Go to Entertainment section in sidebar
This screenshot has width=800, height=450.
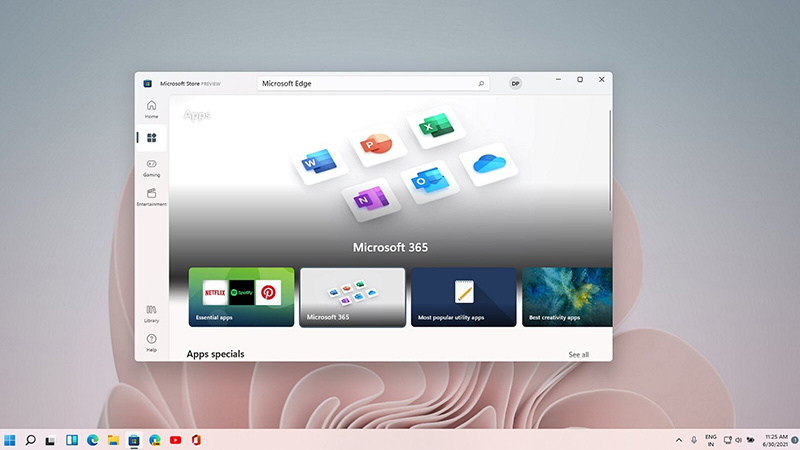click(x=152, y=197)
